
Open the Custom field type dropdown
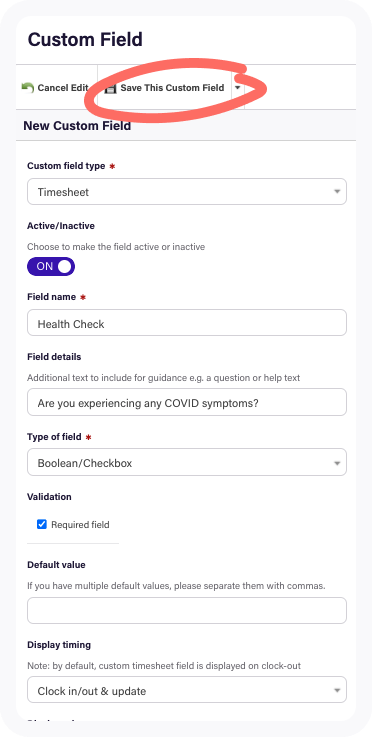[187, 192]
